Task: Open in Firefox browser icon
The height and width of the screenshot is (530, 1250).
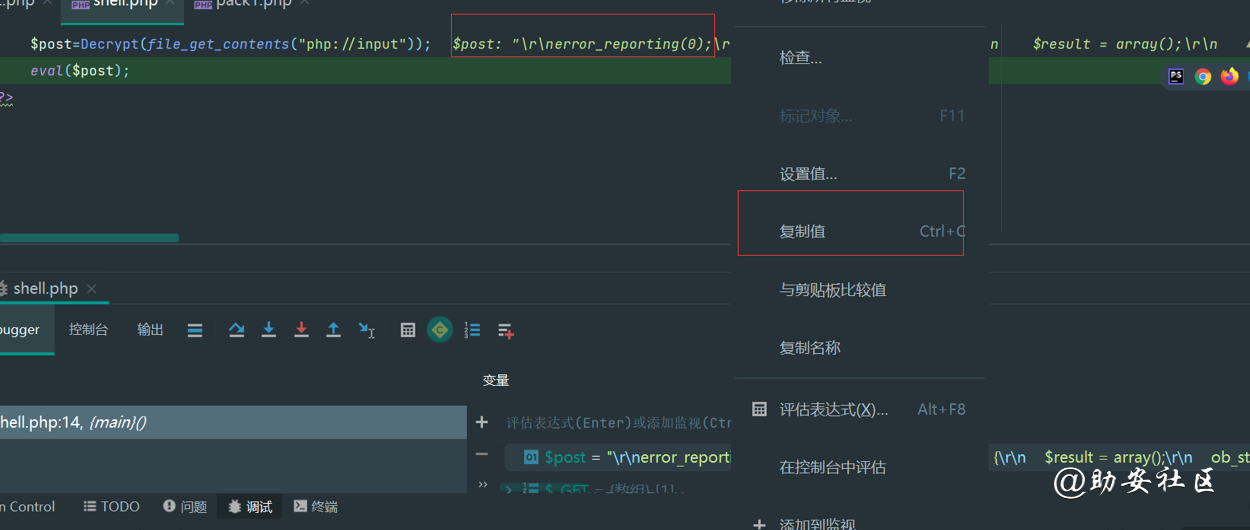Action: coord(1229,76)
